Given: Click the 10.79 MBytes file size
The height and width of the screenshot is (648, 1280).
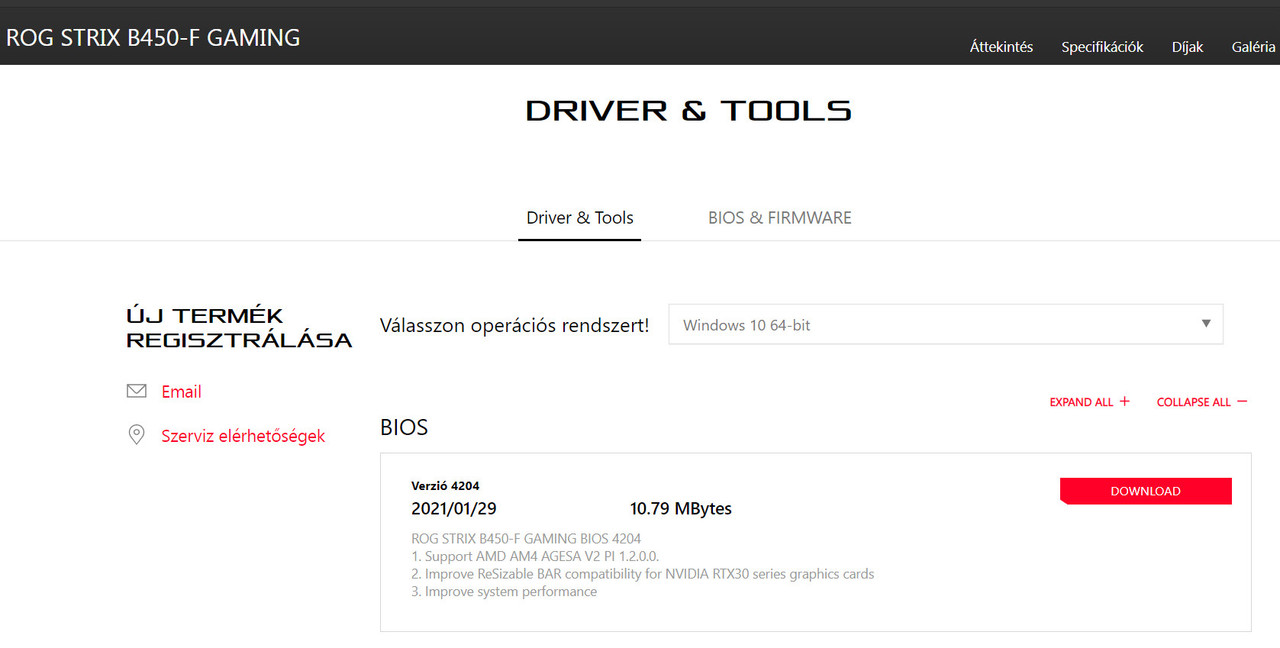Looking at the screenshot, I should [681, 509].
